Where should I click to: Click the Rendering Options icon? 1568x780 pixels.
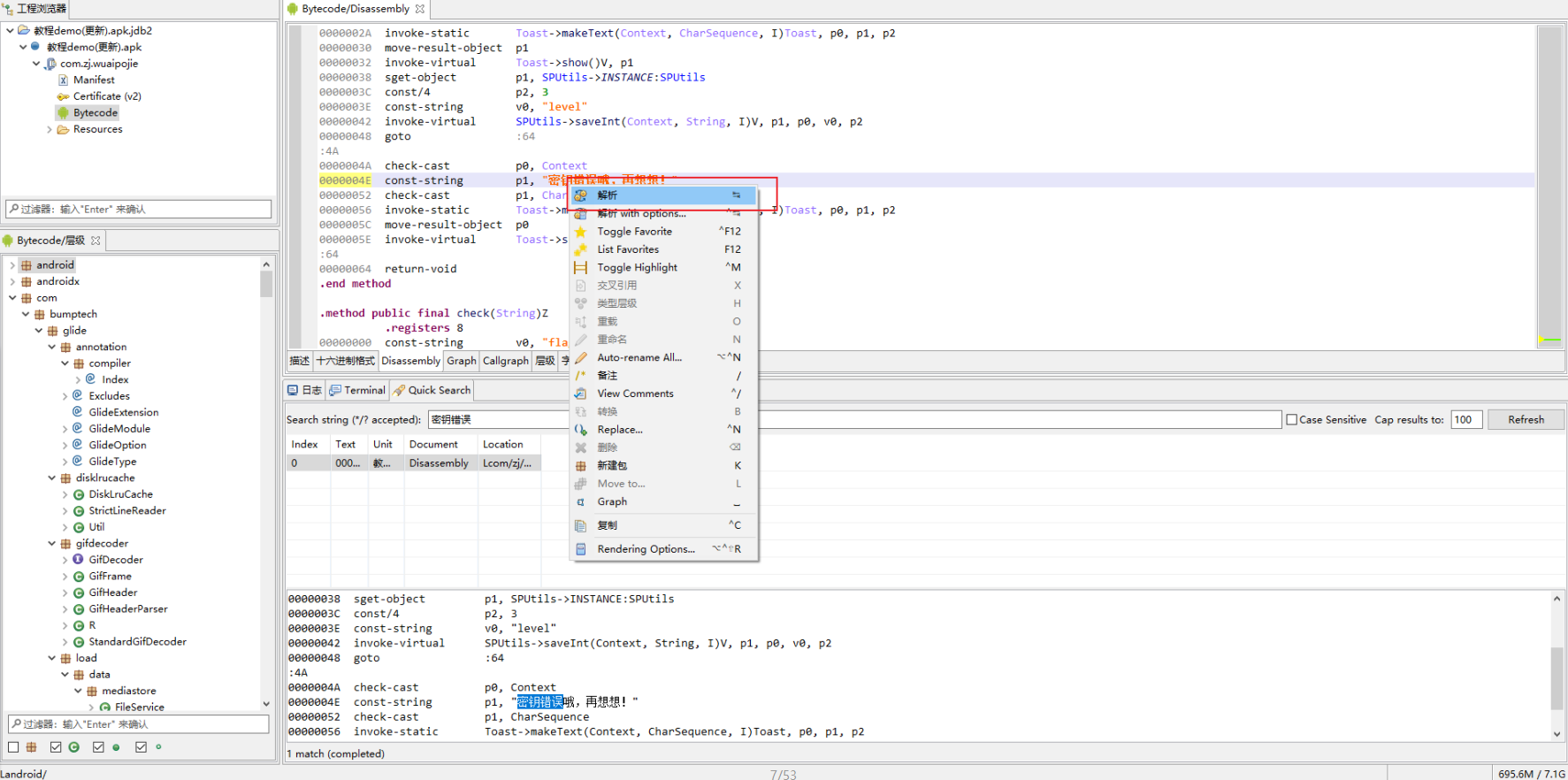(581, 549)
